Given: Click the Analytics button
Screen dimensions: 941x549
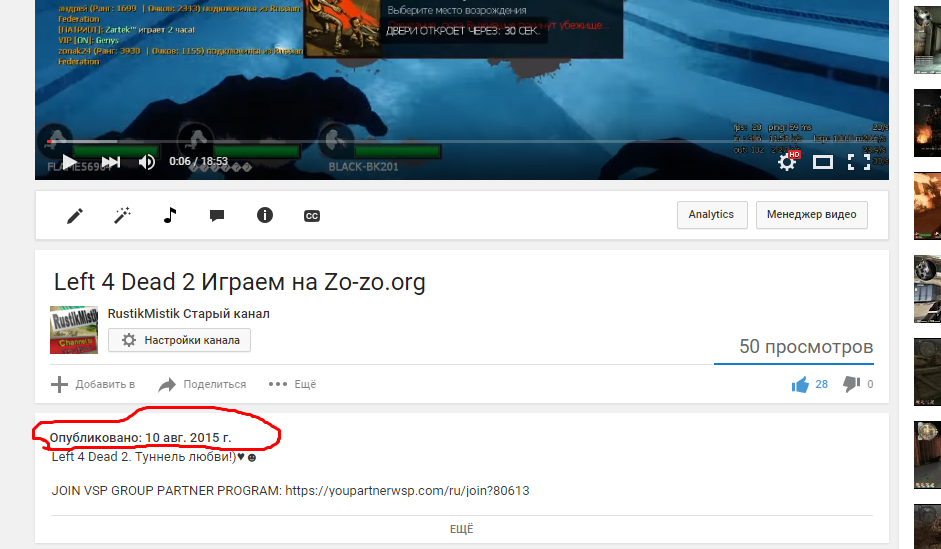Looking at the screenshot, I should [711, 215].
